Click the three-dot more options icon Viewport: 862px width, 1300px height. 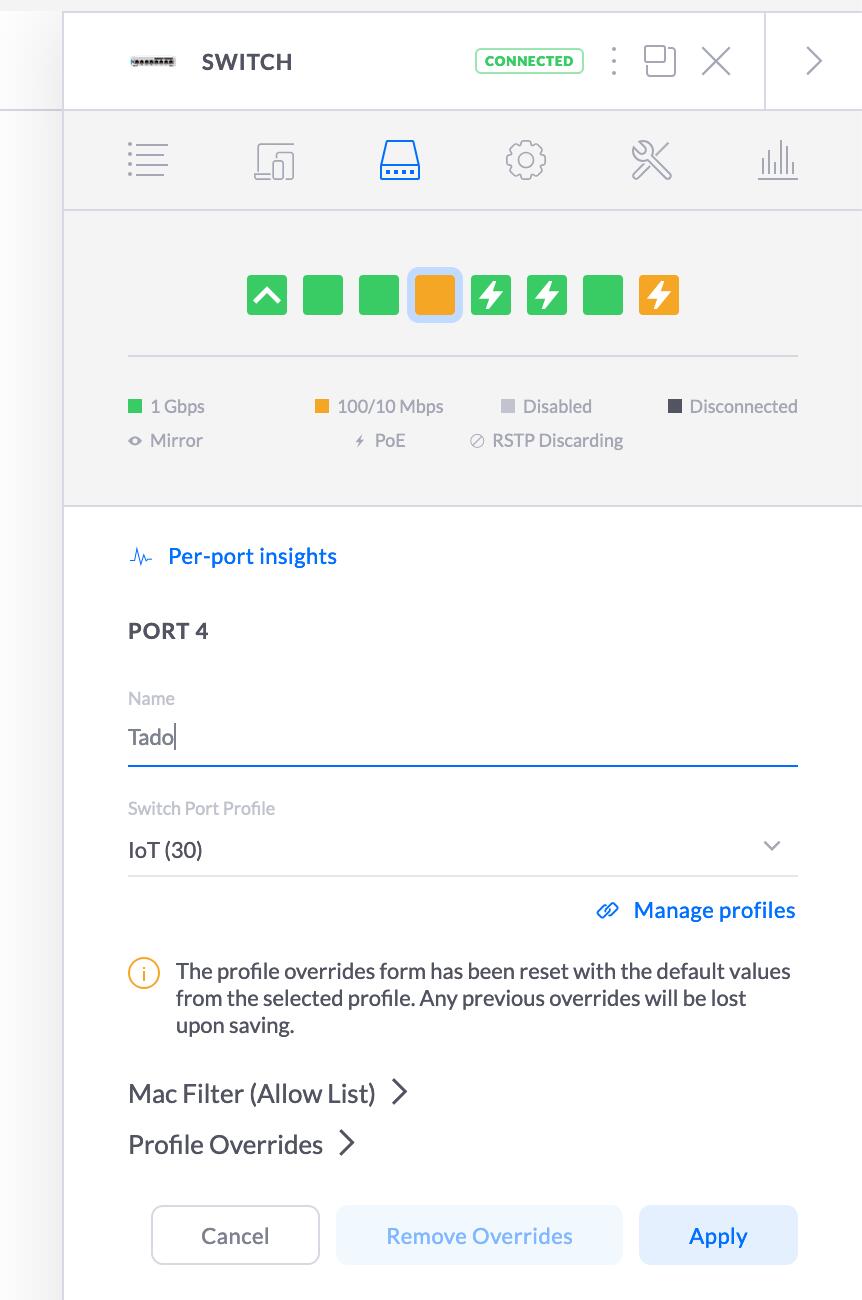tap(614, 62)
